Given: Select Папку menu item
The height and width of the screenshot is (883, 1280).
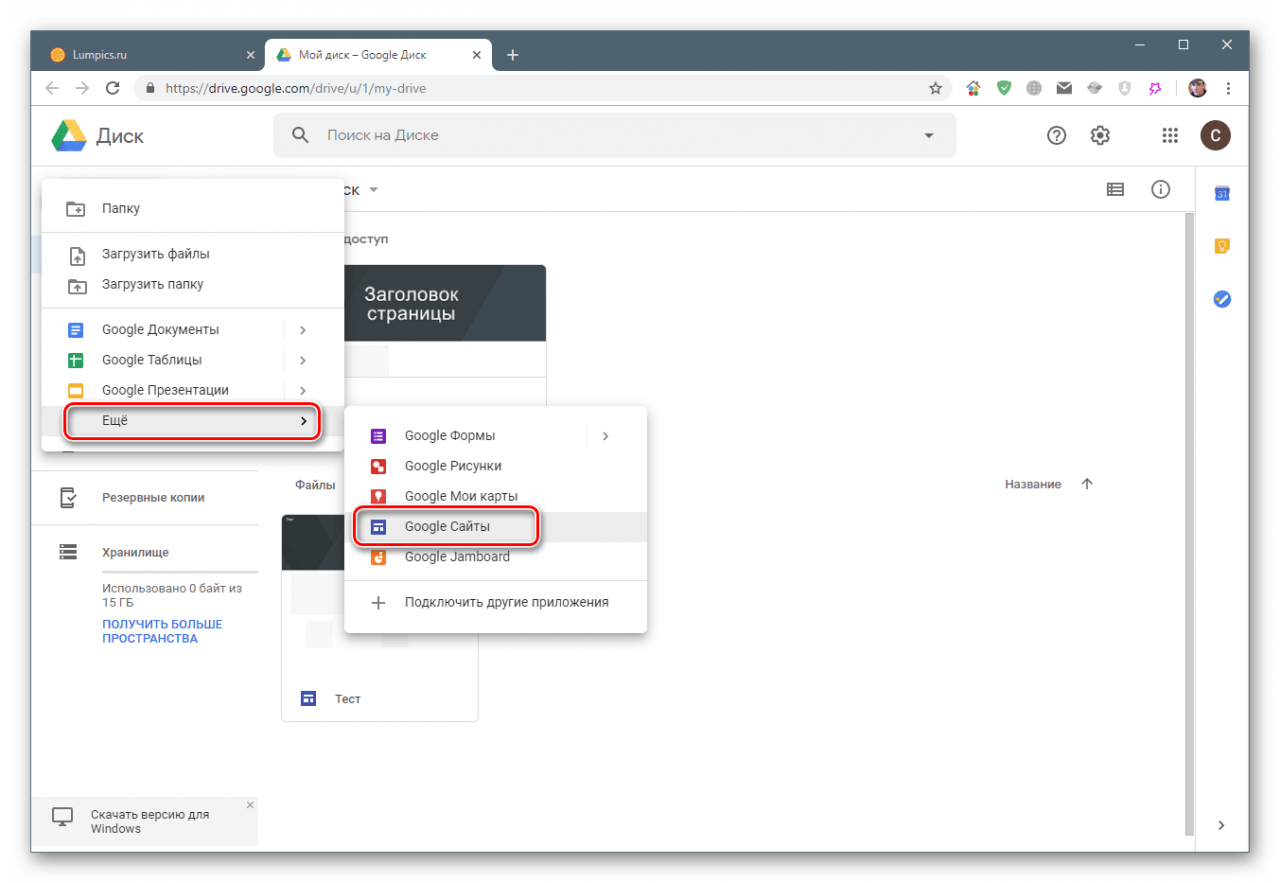Looking at the screenshot, I should (x=192, y=209).
